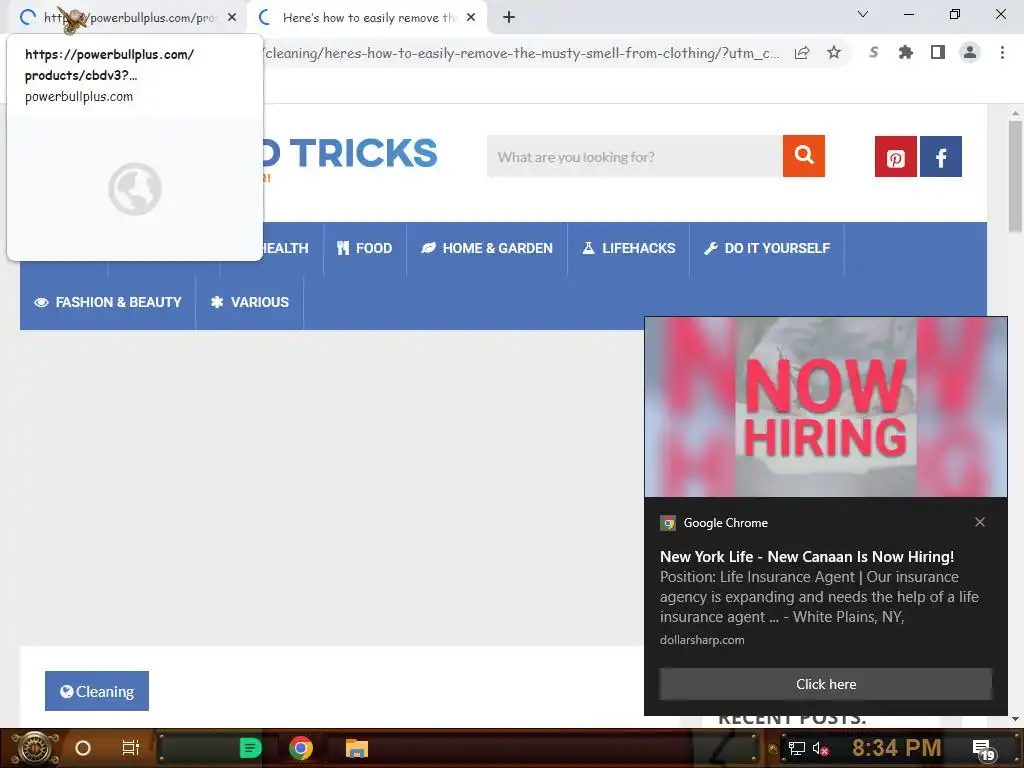Open the tab search dropdown chevron

point(863,14)
